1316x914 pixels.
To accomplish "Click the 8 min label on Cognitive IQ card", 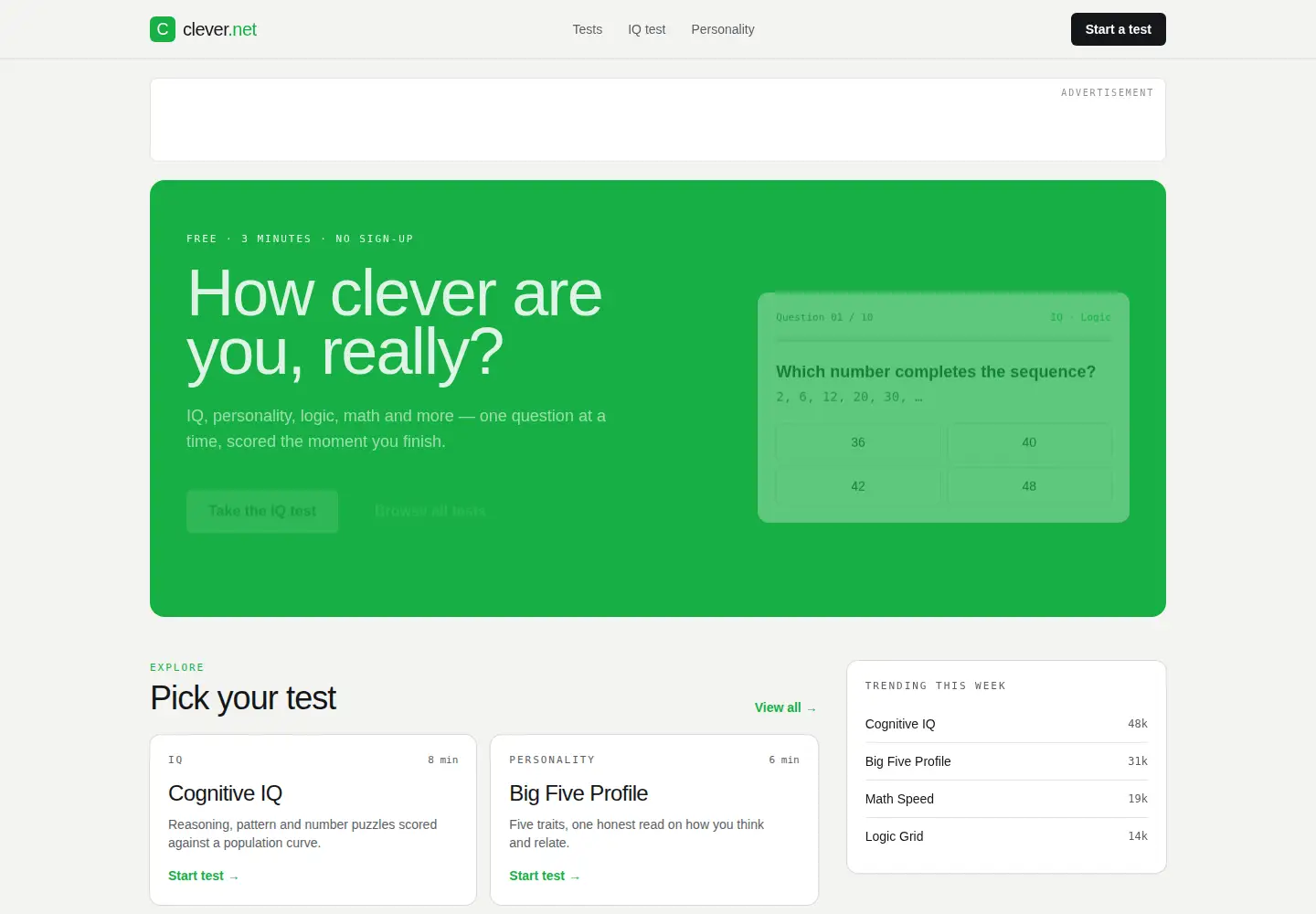I will coord(443,760).
